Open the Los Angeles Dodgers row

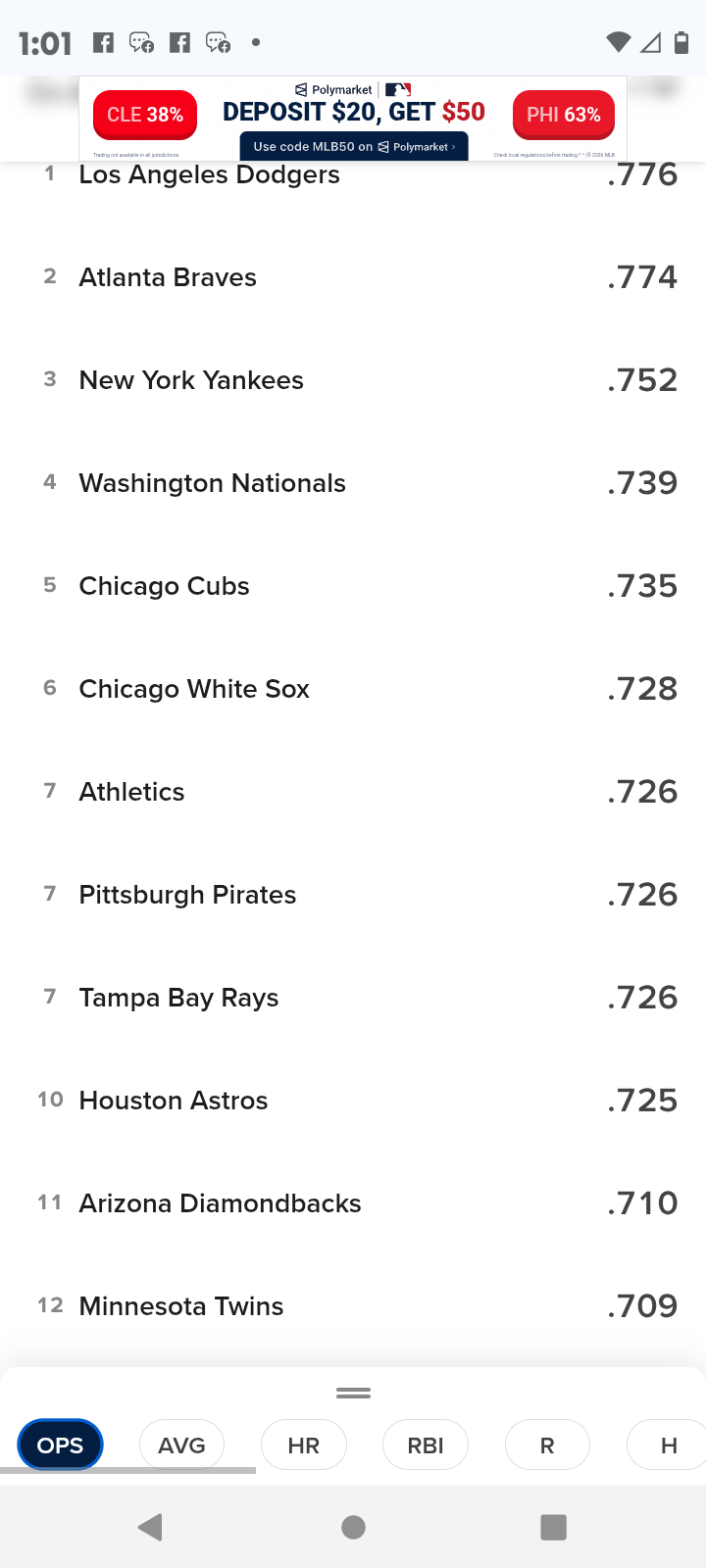tap(353, 175)
